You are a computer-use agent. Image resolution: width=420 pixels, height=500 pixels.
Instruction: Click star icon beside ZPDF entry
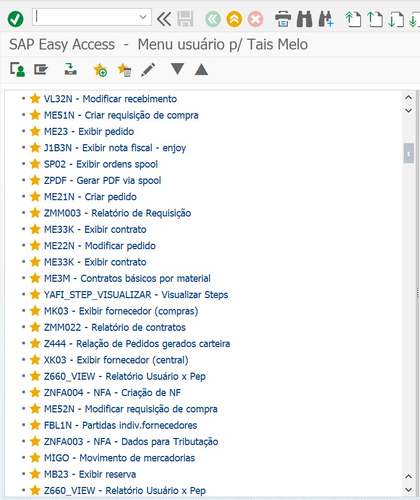[35, 180]
